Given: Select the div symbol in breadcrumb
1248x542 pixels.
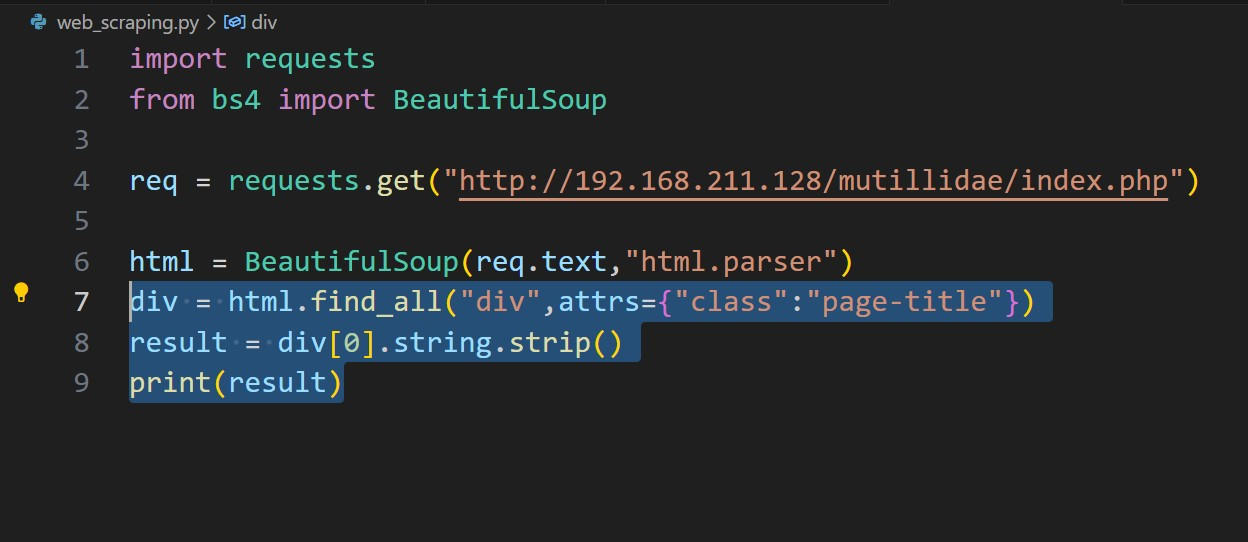Looking at the screenshot, I should coord(264,21).
